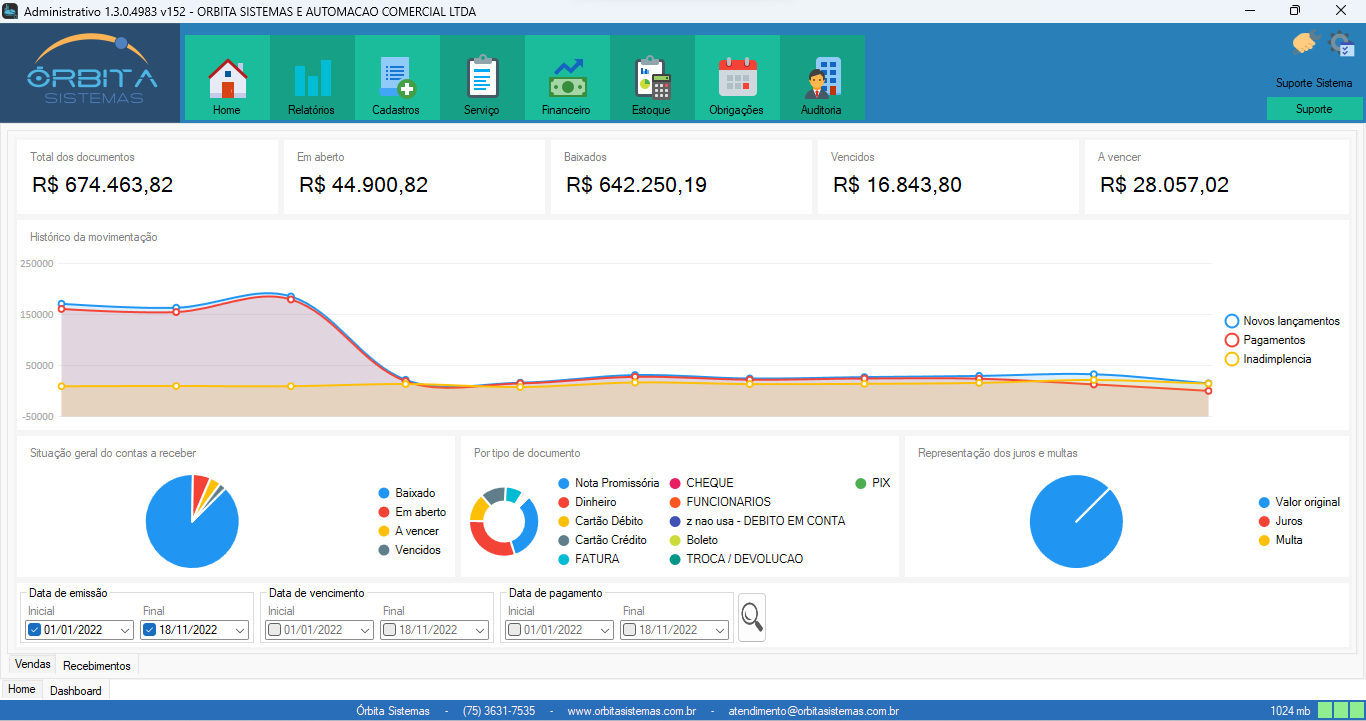
Task: Click the system update icon near Suporte Sistema
Action: click(1340, 45)
